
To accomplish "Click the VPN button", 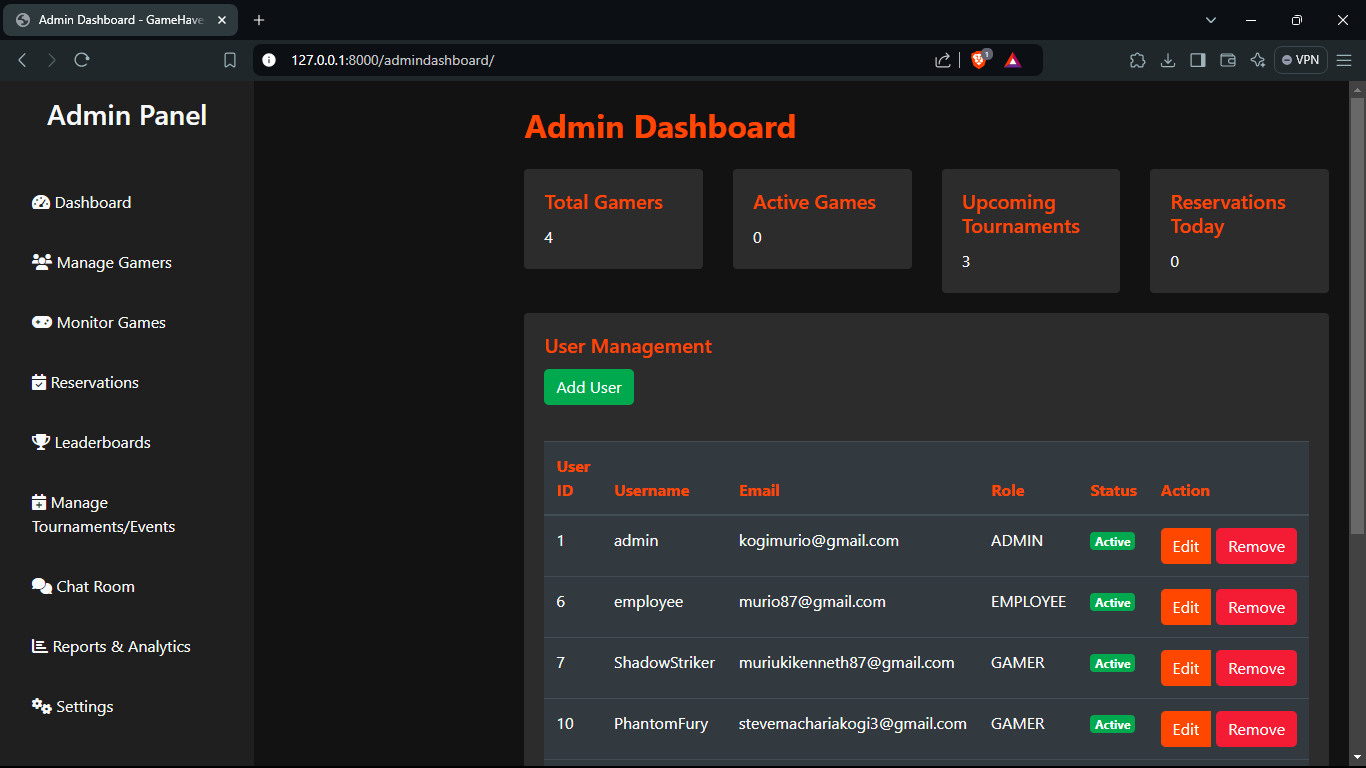I will point(1301,60).
